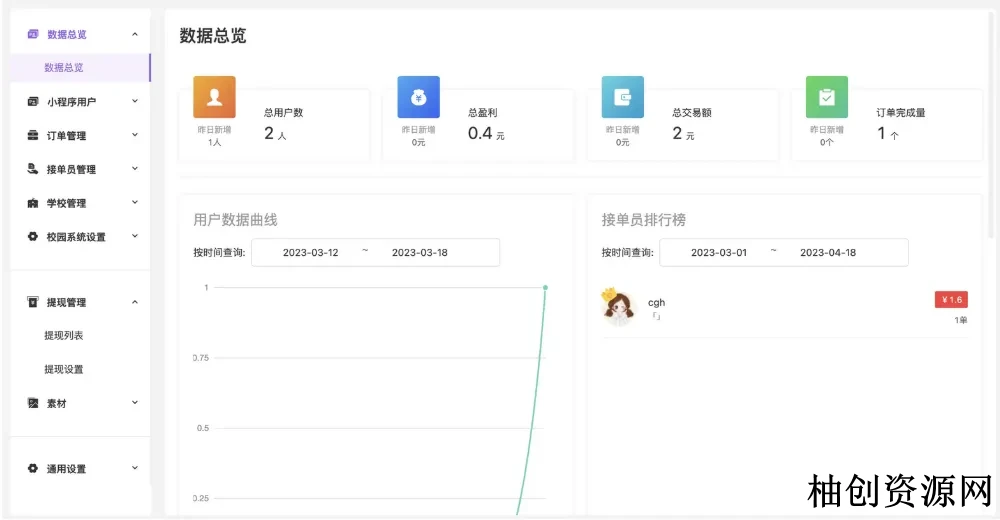The image size is (1000, 520).
Task: Open the 提现列表 submenu item
Action: (x=64, y=336)
